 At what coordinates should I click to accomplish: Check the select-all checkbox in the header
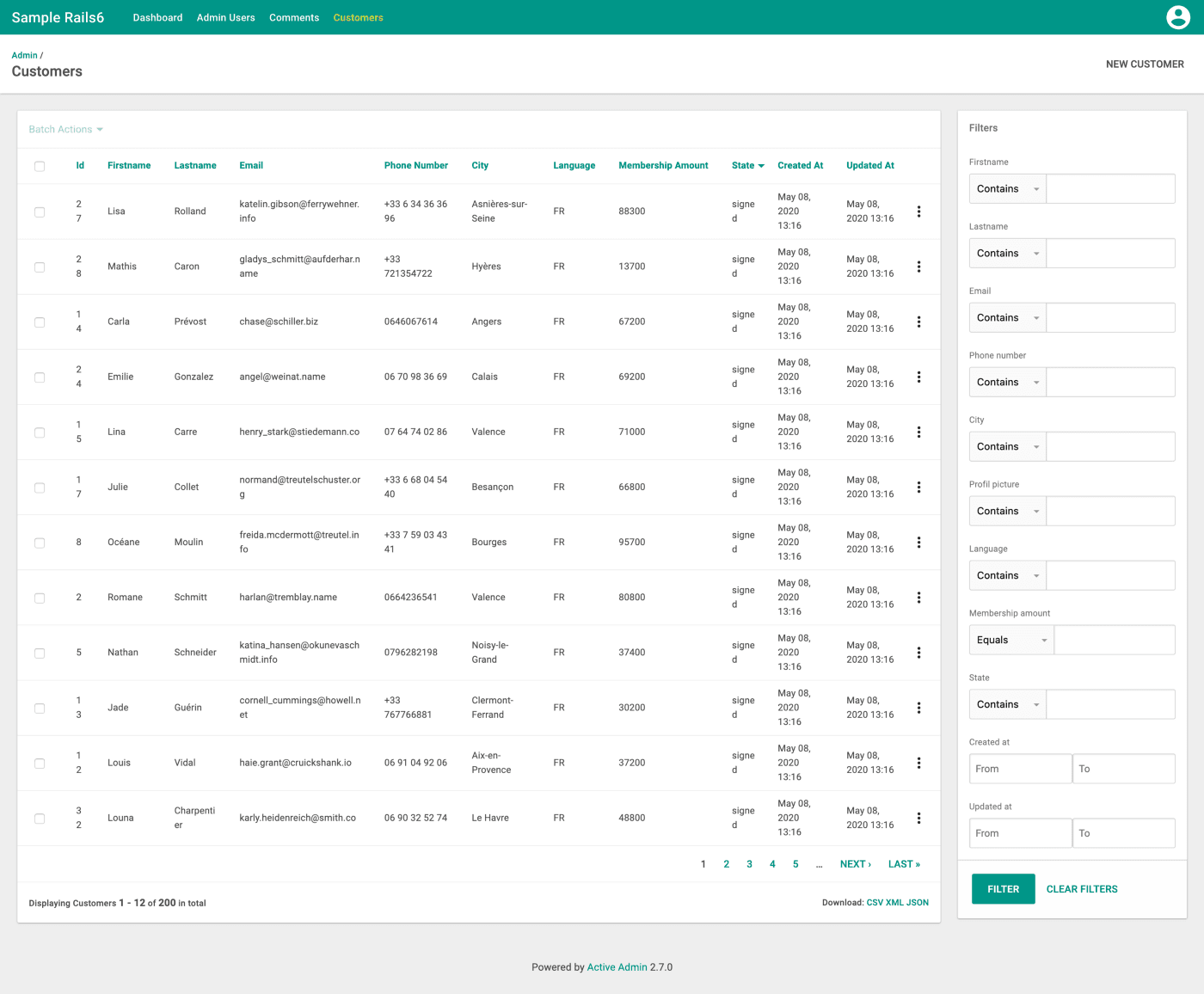(39, 166)
